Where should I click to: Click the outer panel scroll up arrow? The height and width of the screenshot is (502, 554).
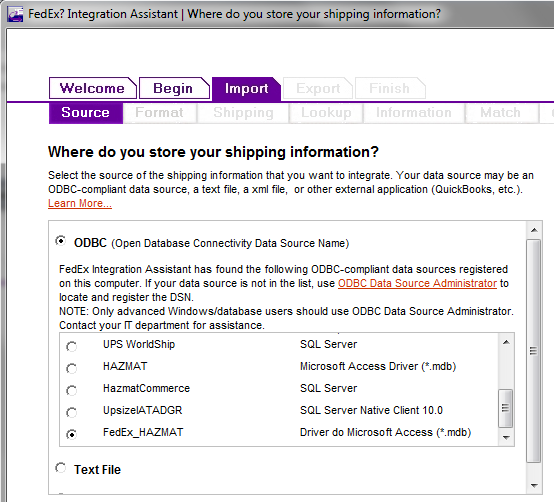pyautogui.click(x=534, y=230)
